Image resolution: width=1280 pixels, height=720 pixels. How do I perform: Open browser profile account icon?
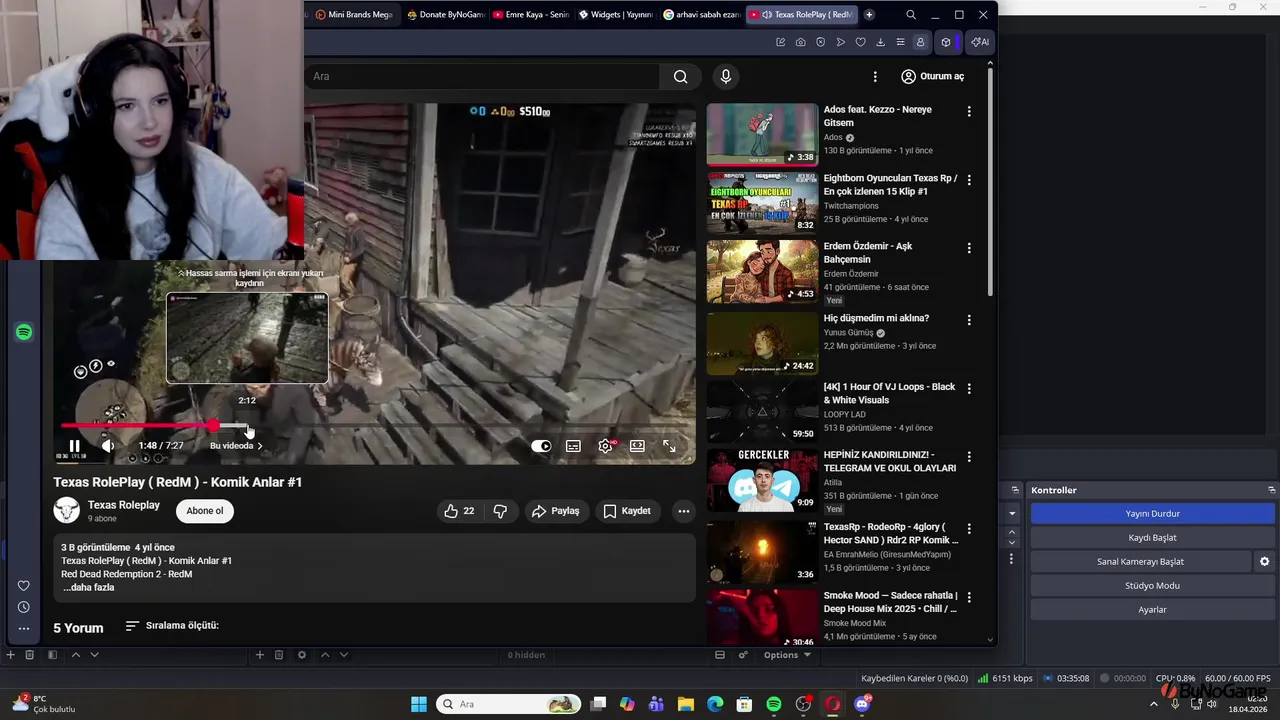tap(920, 42)
